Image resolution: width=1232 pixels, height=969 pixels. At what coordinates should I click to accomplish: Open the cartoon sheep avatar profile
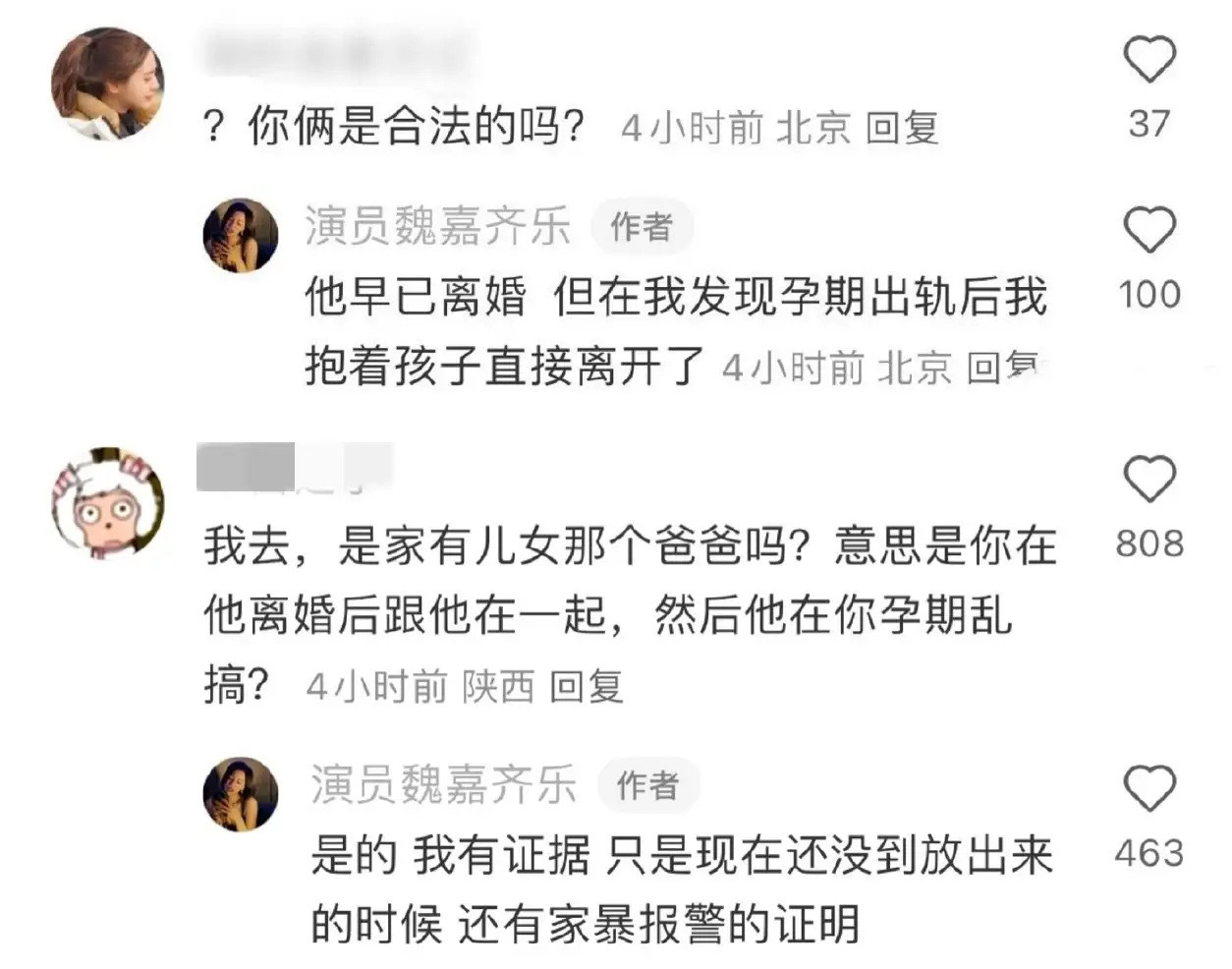106,504
